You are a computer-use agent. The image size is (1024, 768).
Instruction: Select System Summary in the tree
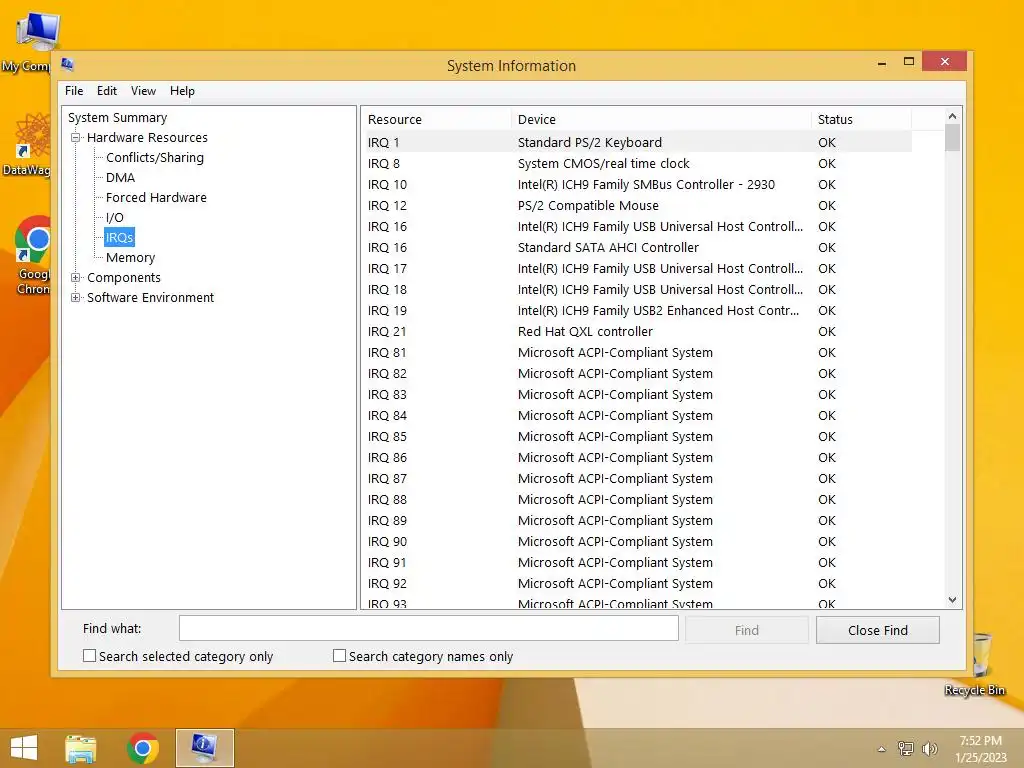tap(118, 118)
